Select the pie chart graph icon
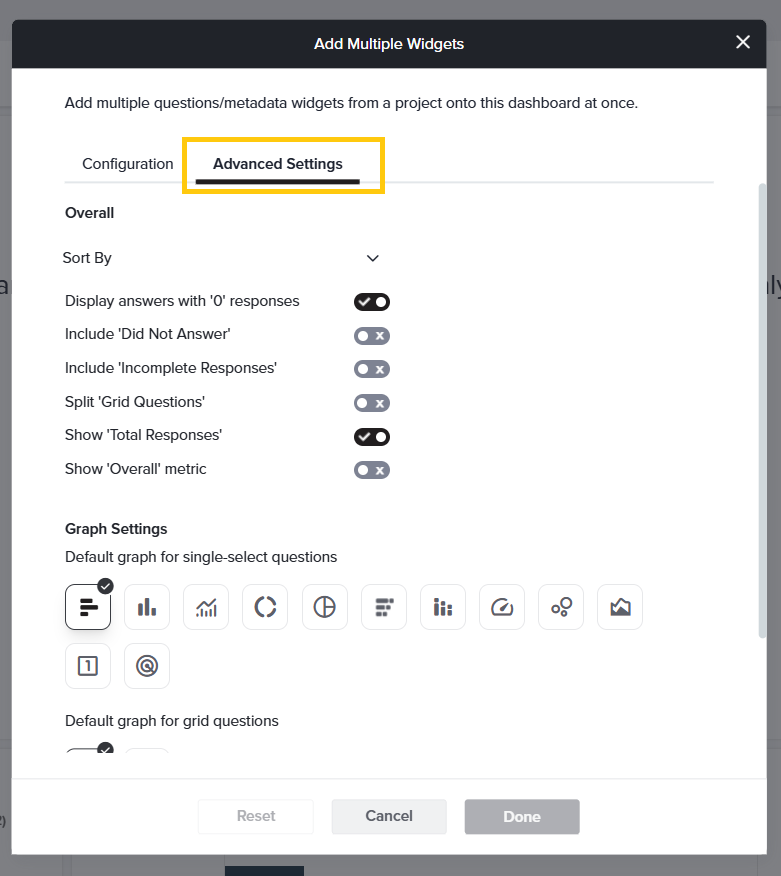This screenshot has width=781, height=876. (324, 607)
